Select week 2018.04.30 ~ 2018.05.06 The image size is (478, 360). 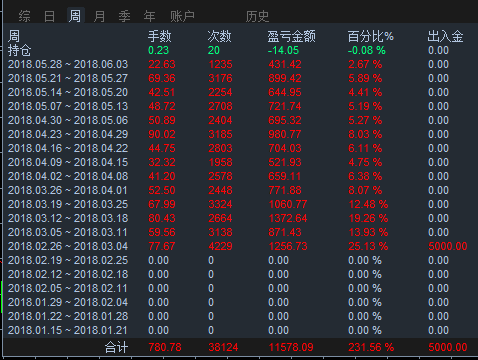click(68, 120)
